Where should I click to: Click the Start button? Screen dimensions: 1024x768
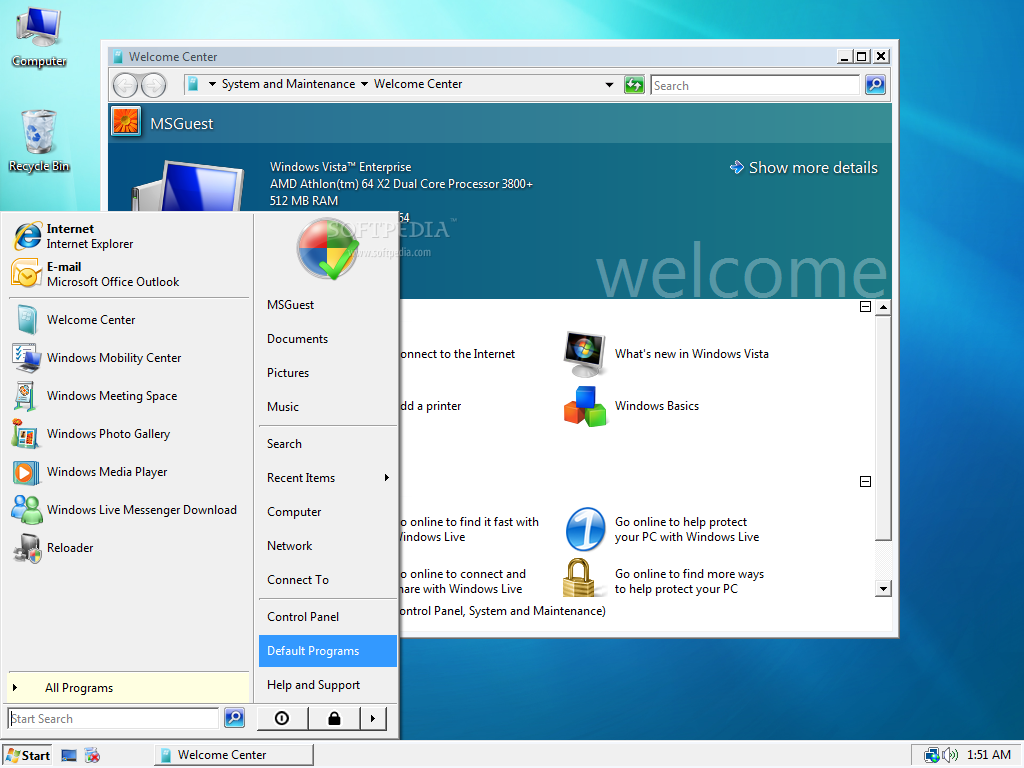click(x=27, y=756)
